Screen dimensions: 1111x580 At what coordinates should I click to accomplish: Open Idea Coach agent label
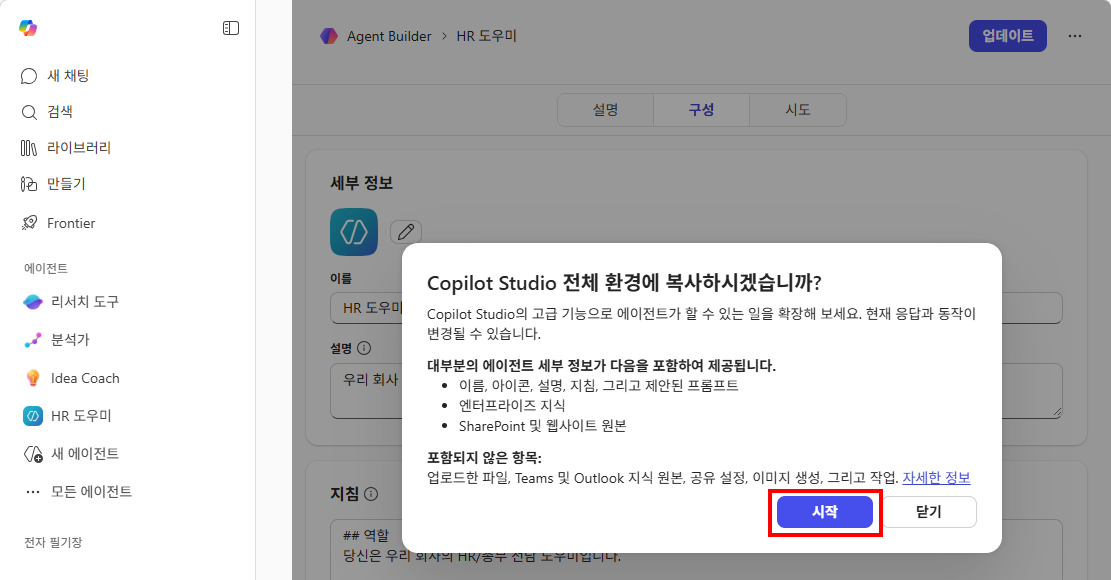(85, 378)
